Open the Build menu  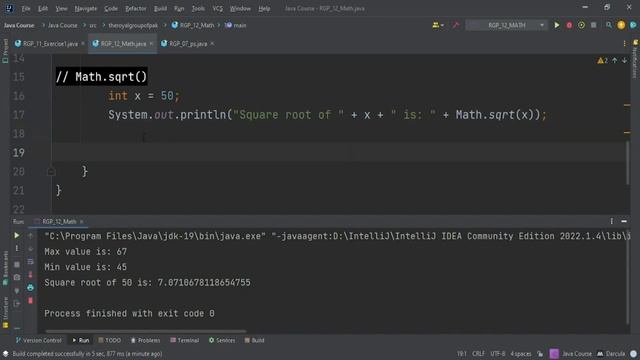click(160, 8)
